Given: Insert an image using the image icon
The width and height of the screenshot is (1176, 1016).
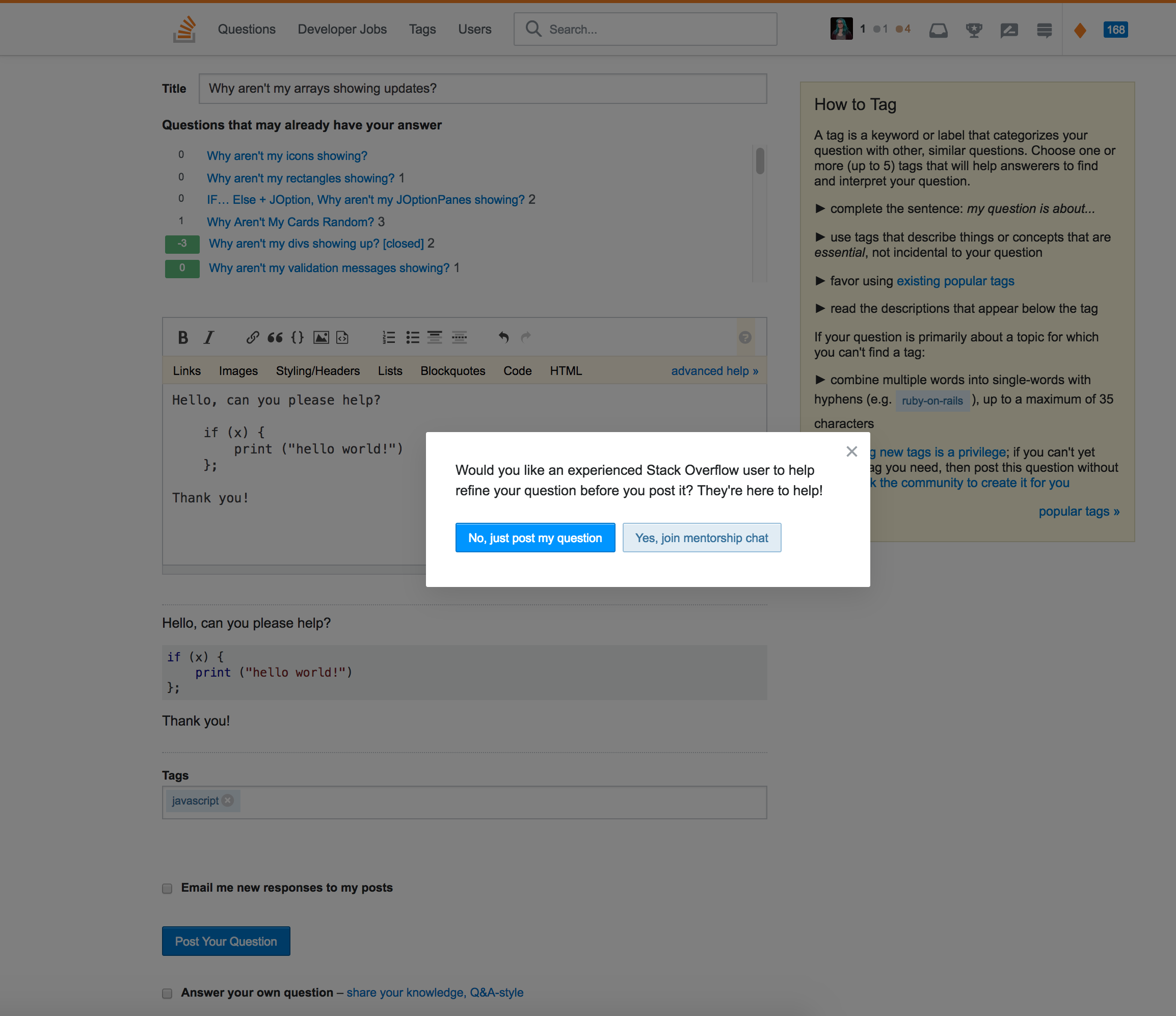Looking at the screenshot, I should click(321, 338).
